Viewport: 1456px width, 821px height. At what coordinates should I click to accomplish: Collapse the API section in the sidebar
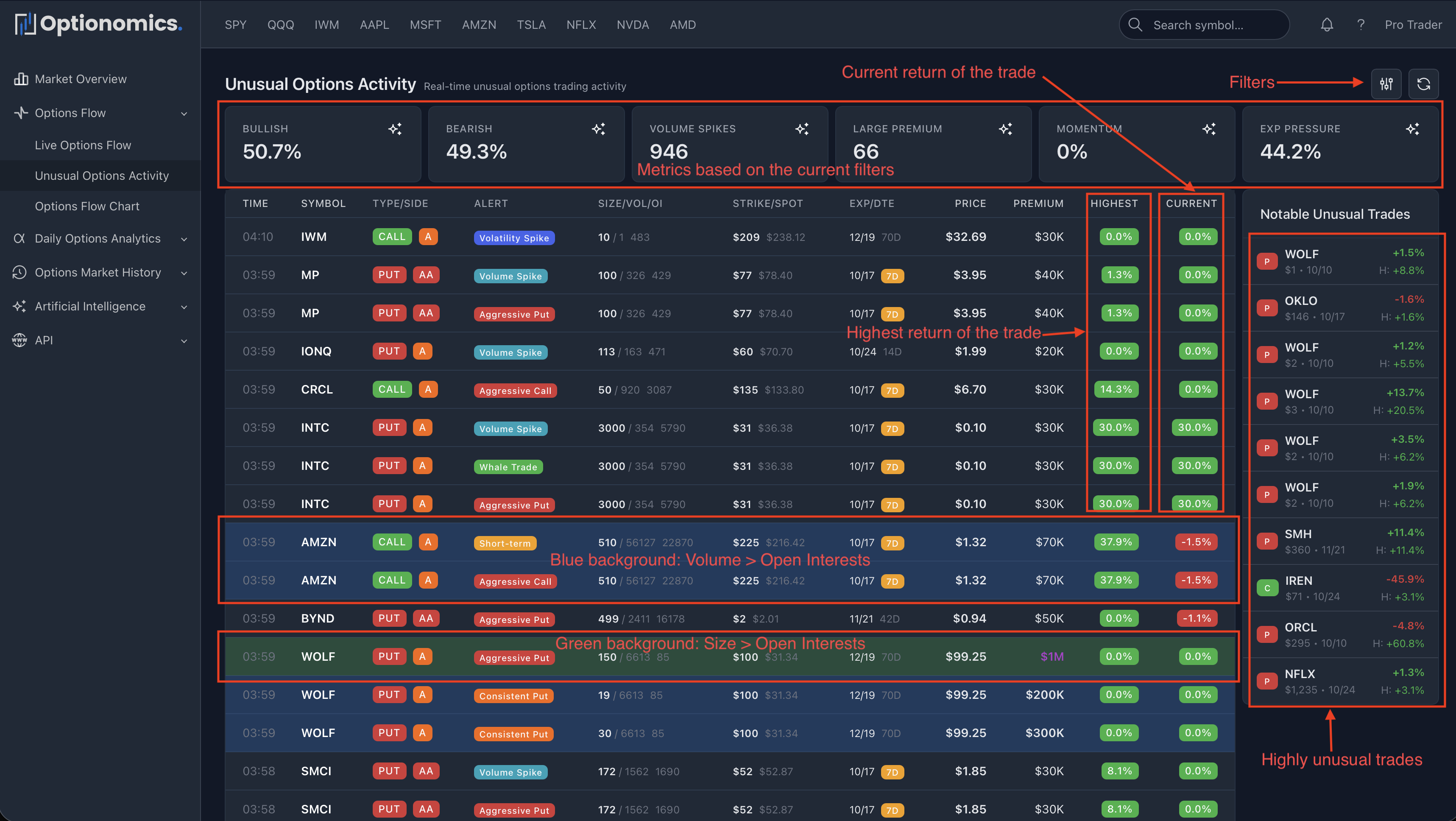(184, 341)
